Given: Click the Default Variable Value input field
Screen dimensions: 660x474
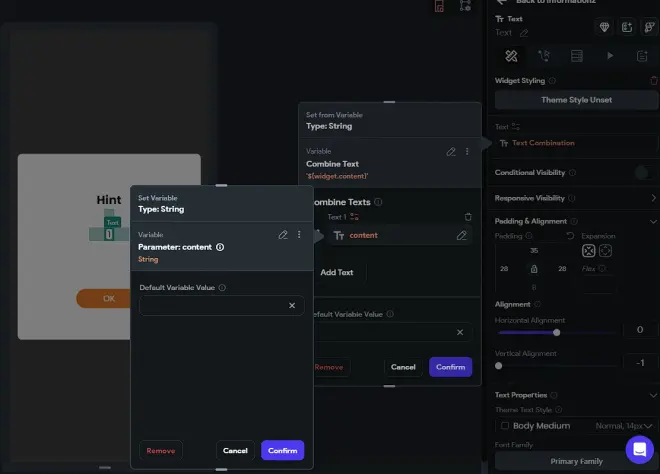Looking at the screenshot, I should [213, 306].
